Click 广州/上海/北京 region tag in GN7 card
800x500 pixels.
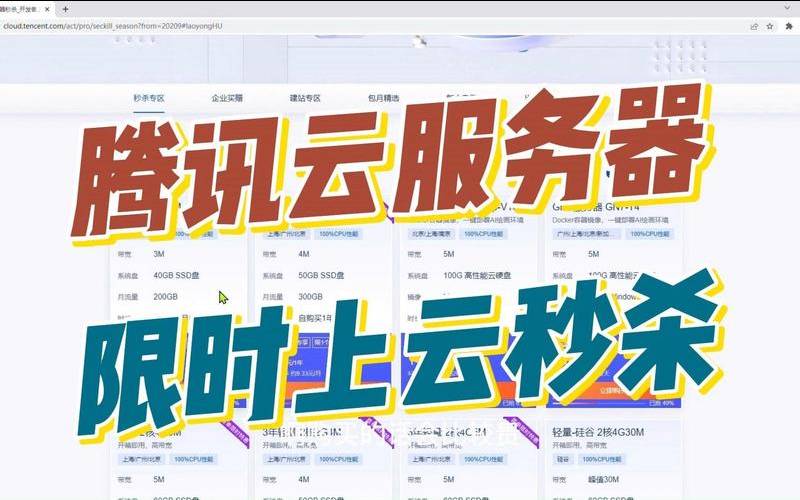coord(586,234)
